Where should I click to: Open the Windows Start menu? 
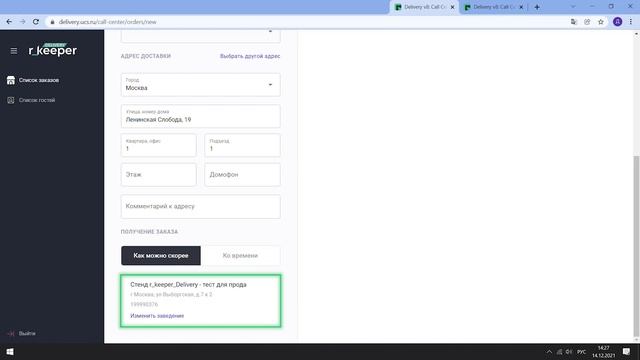tap(10, 352)
